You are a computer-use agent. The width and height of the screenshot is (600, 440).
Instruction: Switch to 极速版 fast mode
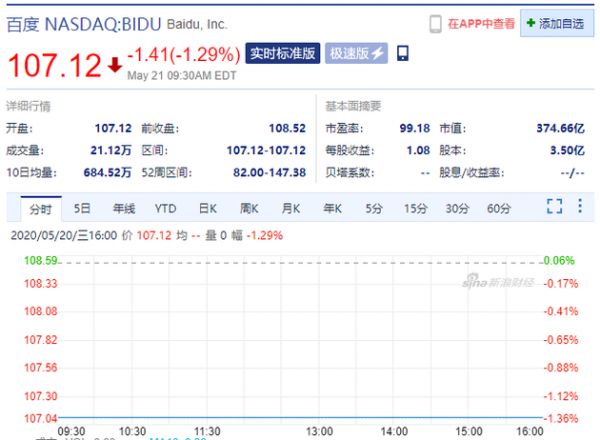[x=358, y=54]
